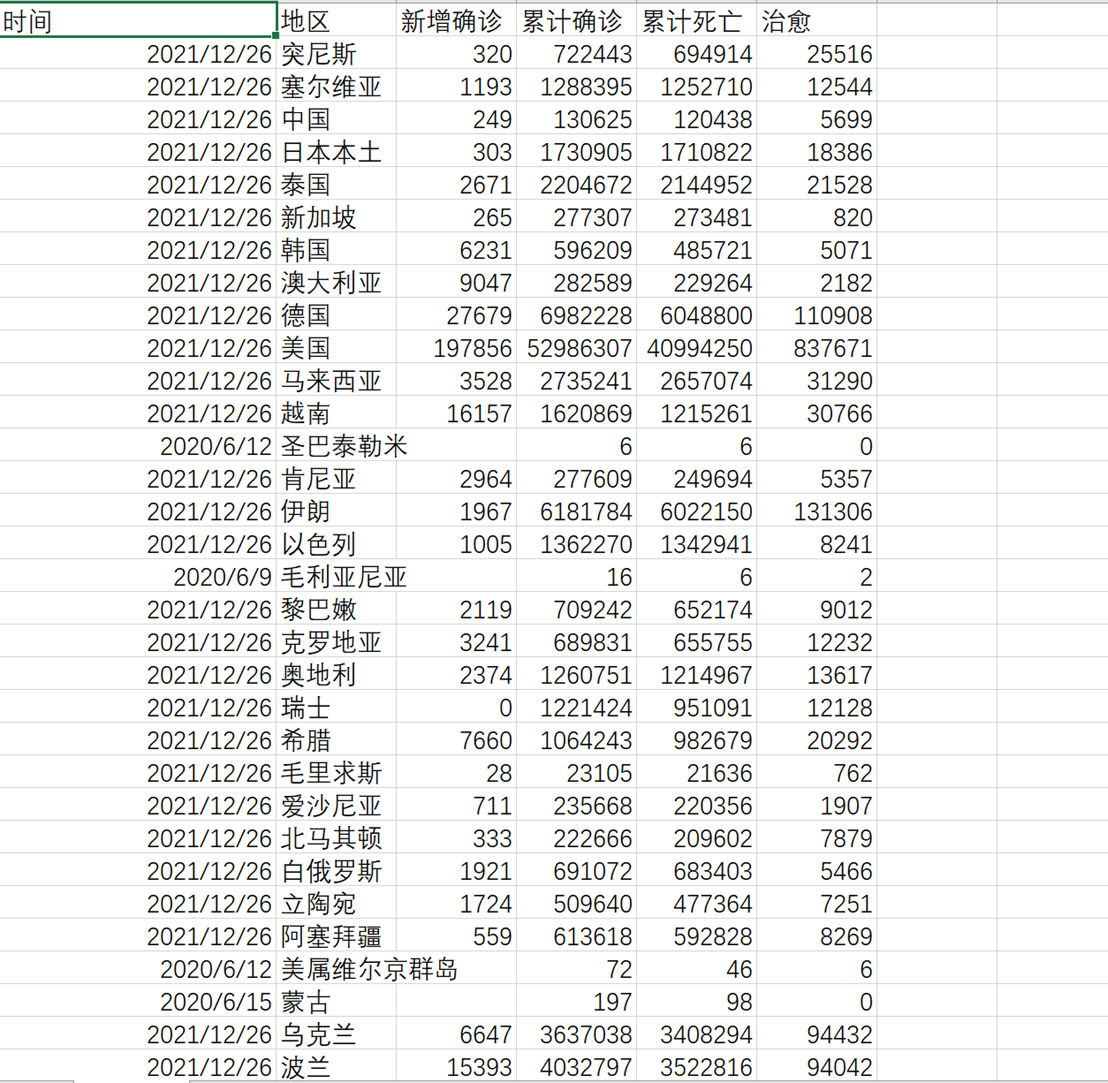Screen dimensions: 1108x1083
Task: Select the cell containing 52986307
Action: (576, 349)
